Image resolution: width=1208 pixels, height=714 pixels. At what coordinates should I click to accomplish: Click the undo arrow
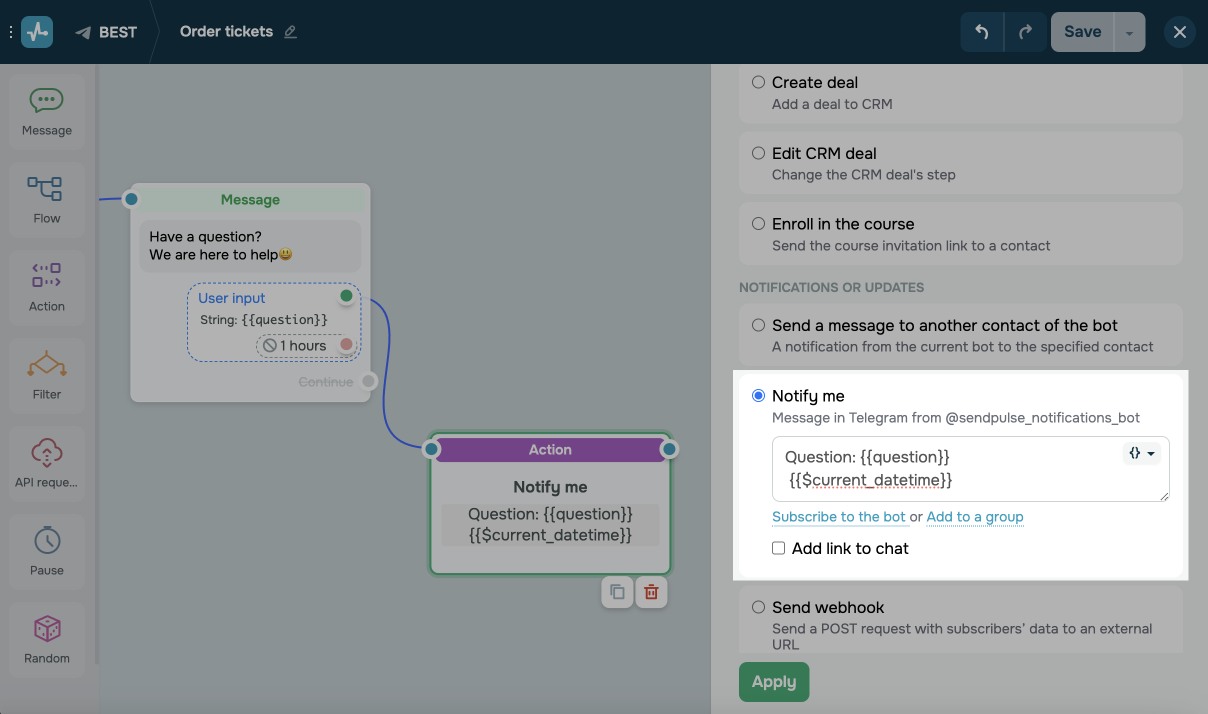point(981,31)
